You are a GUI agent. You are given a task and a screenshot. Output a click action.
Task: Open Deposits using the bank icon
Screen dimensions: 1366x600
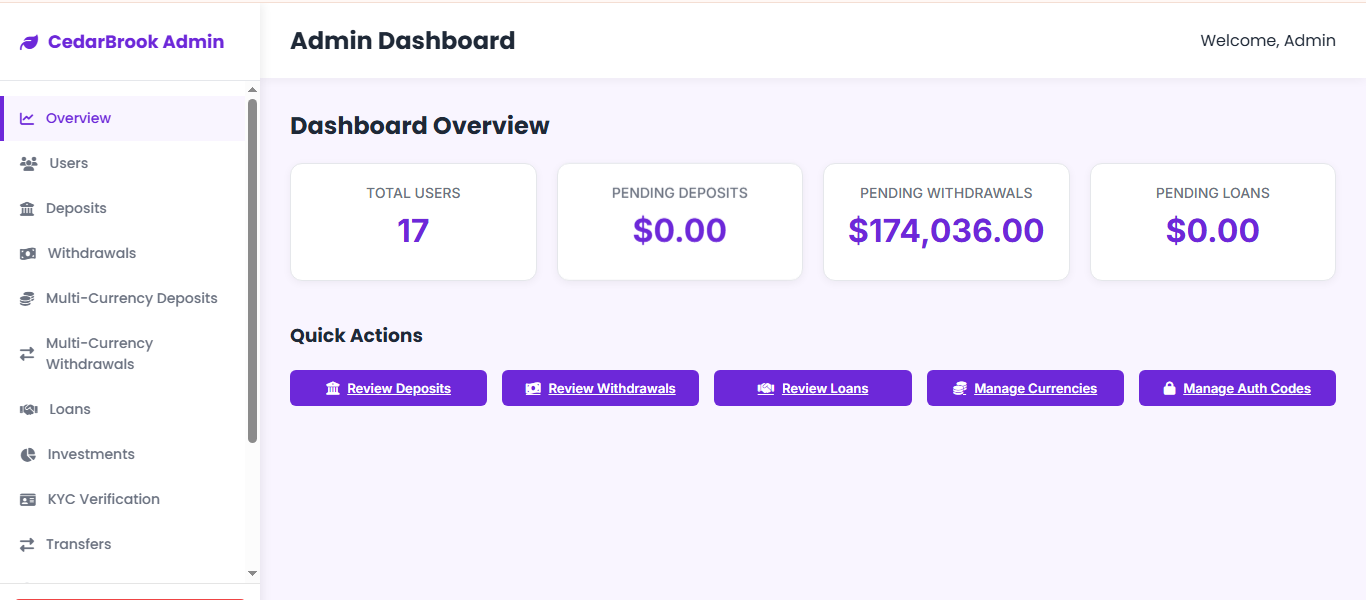coord(27,207)
